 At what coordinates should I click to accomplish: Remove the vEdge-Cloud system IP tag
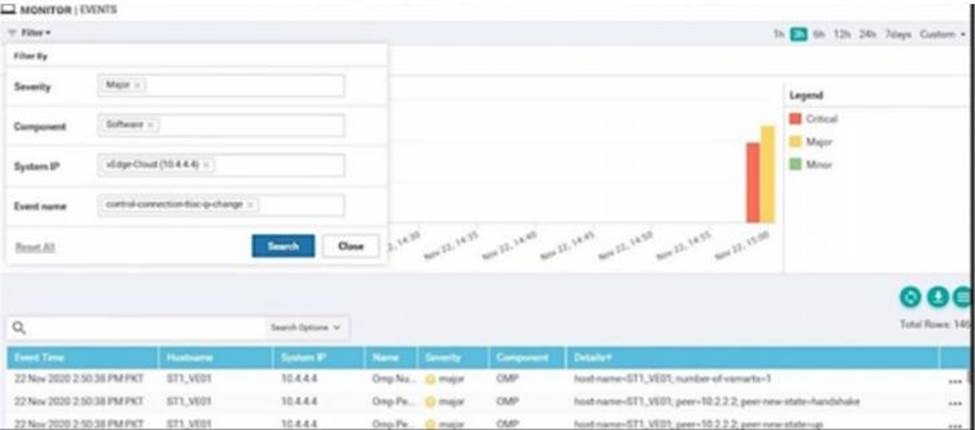pyautogui.click(x=205, y=165)
